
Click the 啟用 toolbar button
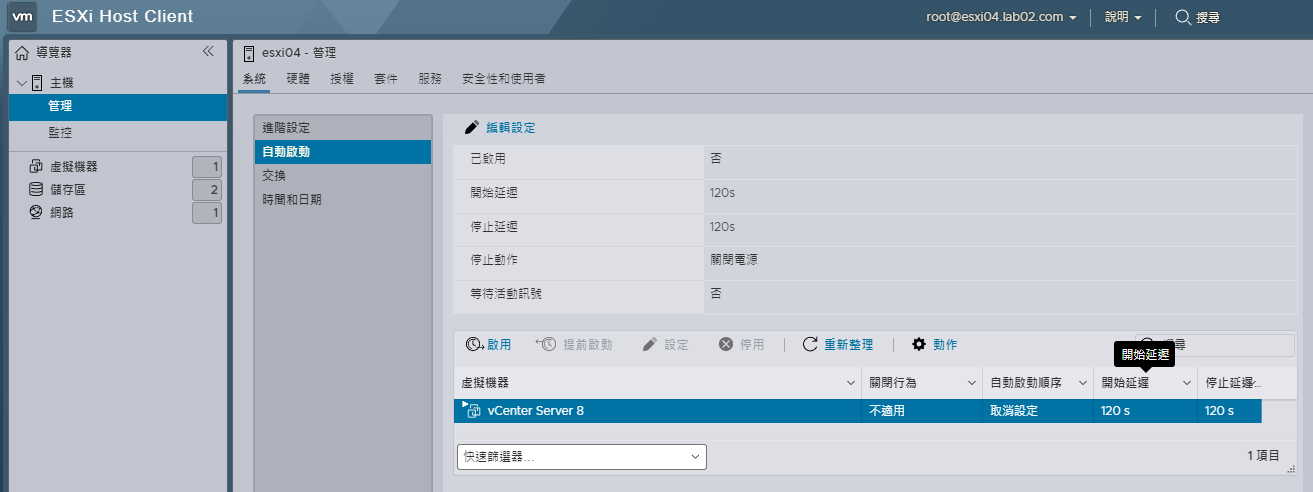488,344
